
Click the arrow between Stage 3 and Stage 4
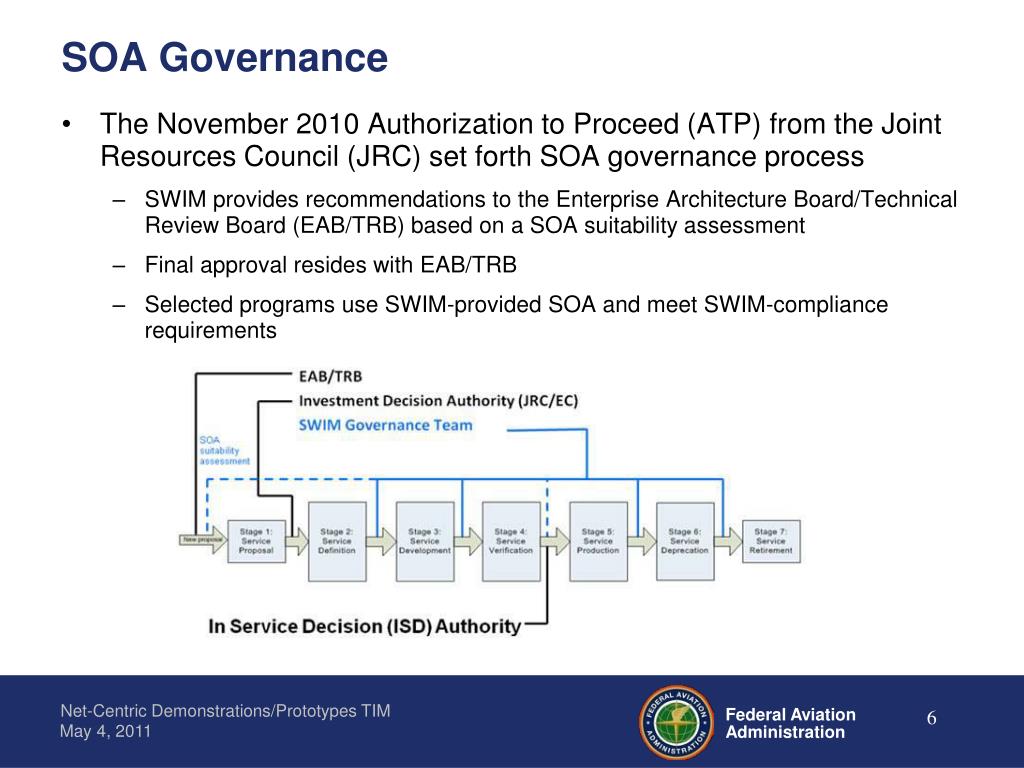[x=468, y=541]
